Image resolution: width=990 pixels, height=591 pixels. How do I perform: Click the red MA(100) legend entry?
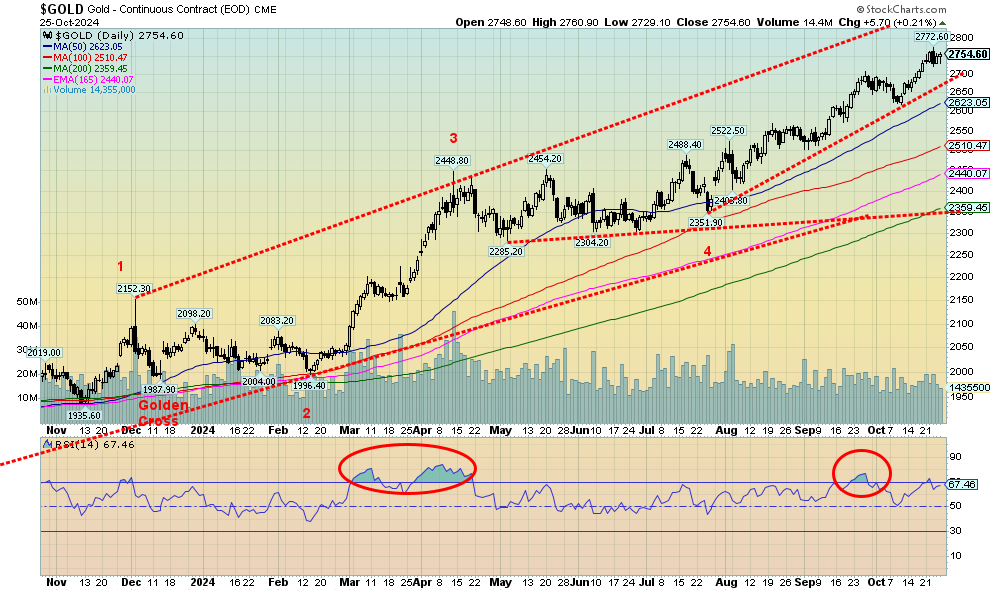coord(87,57)
